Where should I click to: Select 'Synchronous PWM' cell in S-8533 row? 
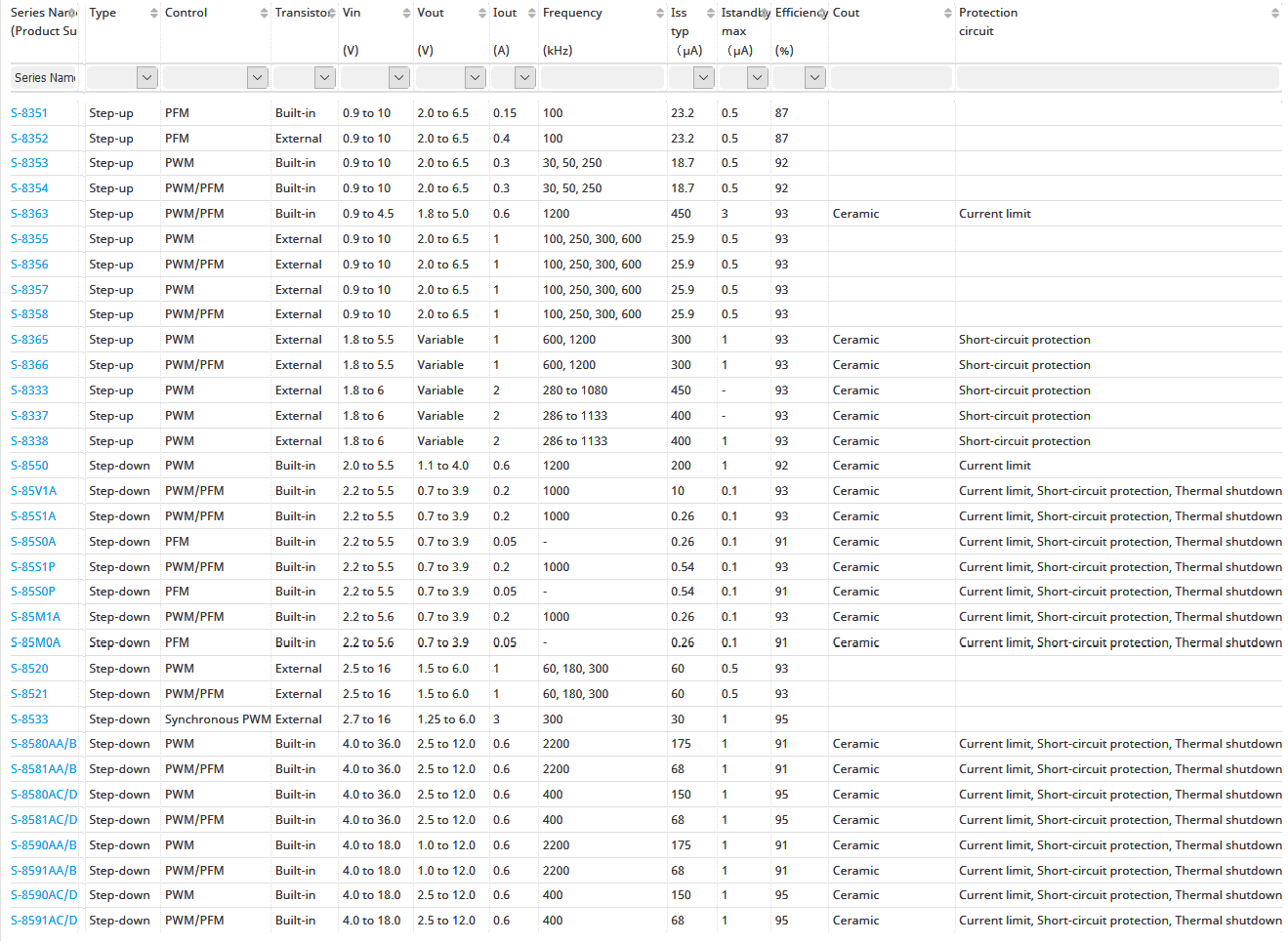[218, 719]
